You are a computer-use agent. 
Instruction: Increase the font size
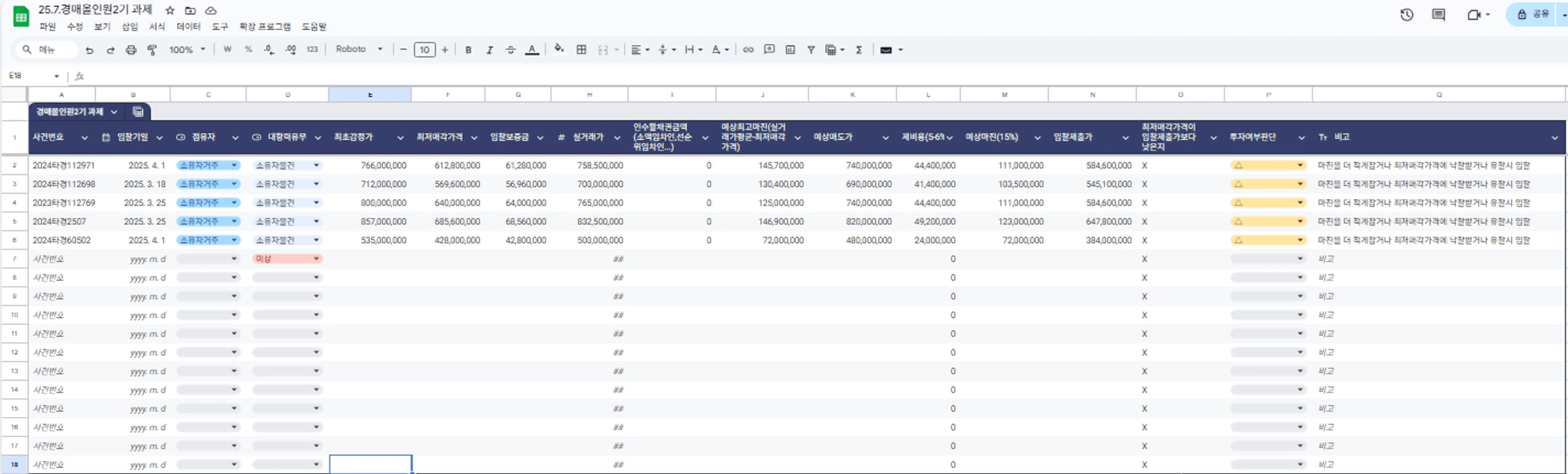[445, 50]
